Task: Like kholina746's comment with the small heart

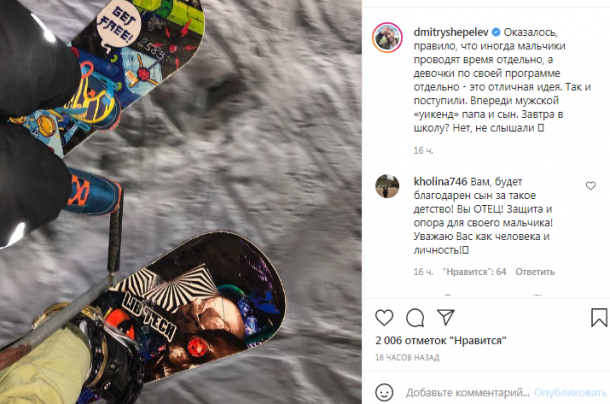Action: pyautogui.click(x=591, y=186)
